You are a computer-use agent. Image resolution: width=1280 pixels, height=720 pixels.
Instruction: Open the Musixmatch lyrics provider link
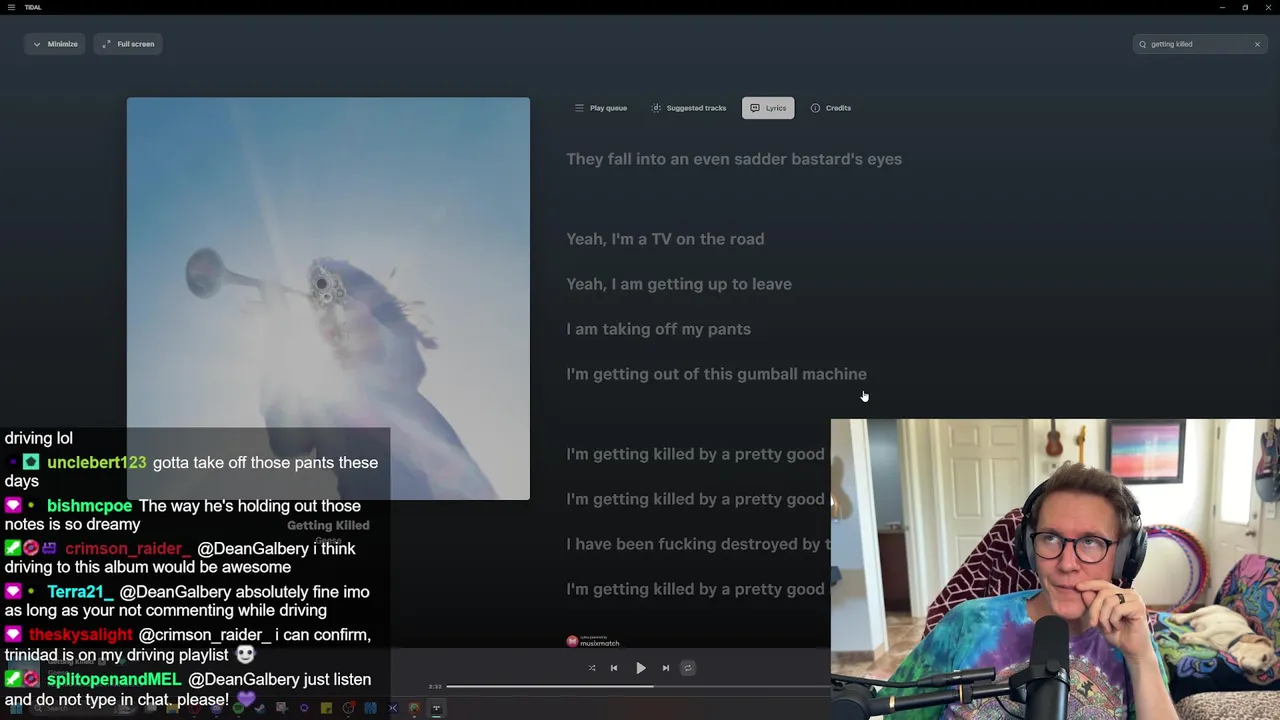(593, 641)
